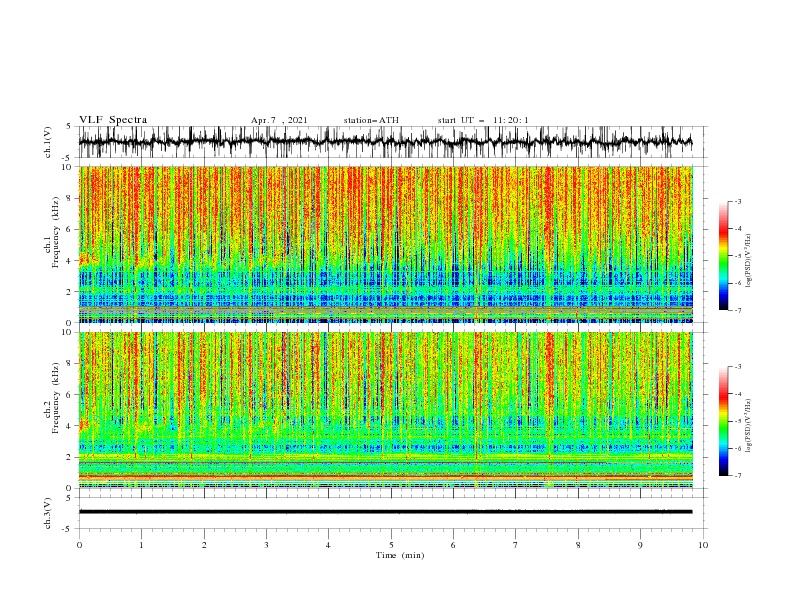792x612 pixels.
Task: Click the log(PSD) label beside ch.2 colorbar
Action: click(749, 425)
